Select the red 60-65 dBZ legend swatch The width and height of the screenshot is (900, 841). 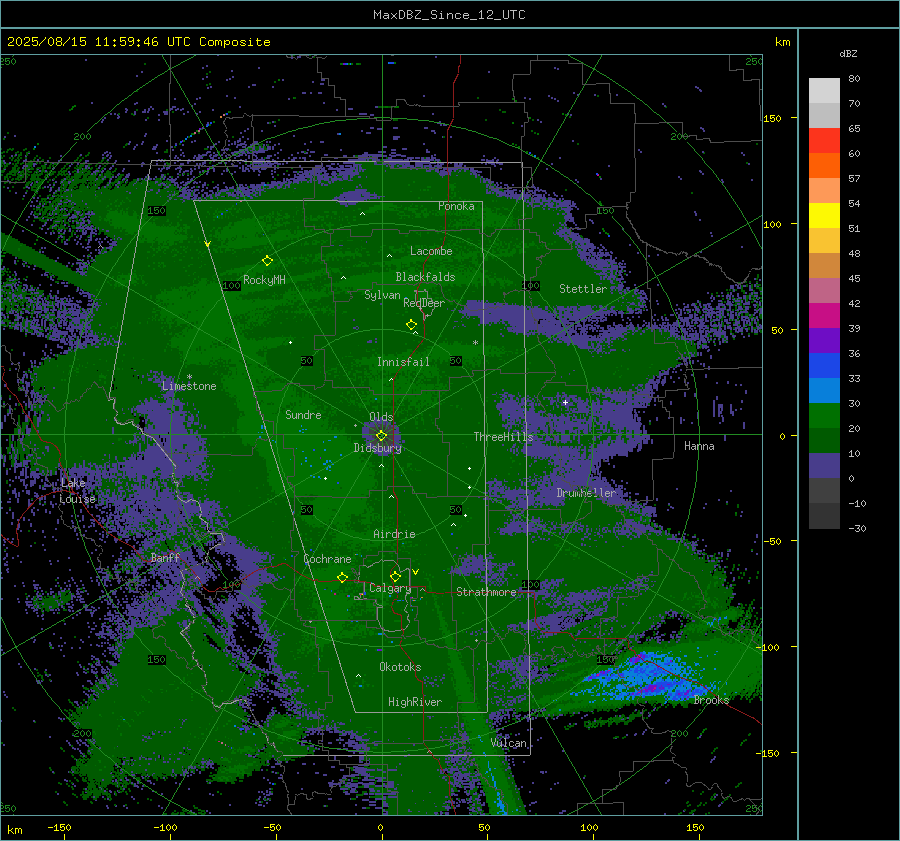click(x=824, y=141)
